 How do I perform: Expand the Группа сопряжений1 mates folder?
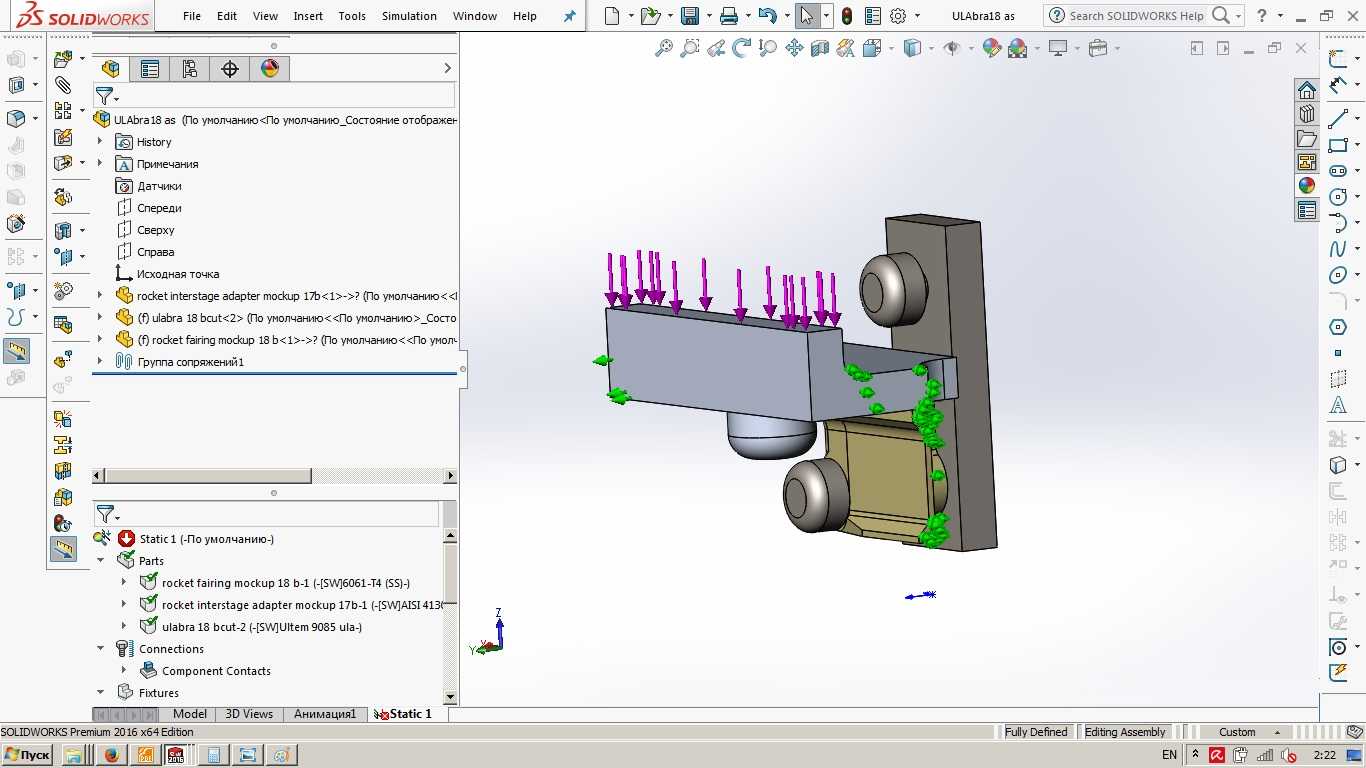(x=100, y=362)
